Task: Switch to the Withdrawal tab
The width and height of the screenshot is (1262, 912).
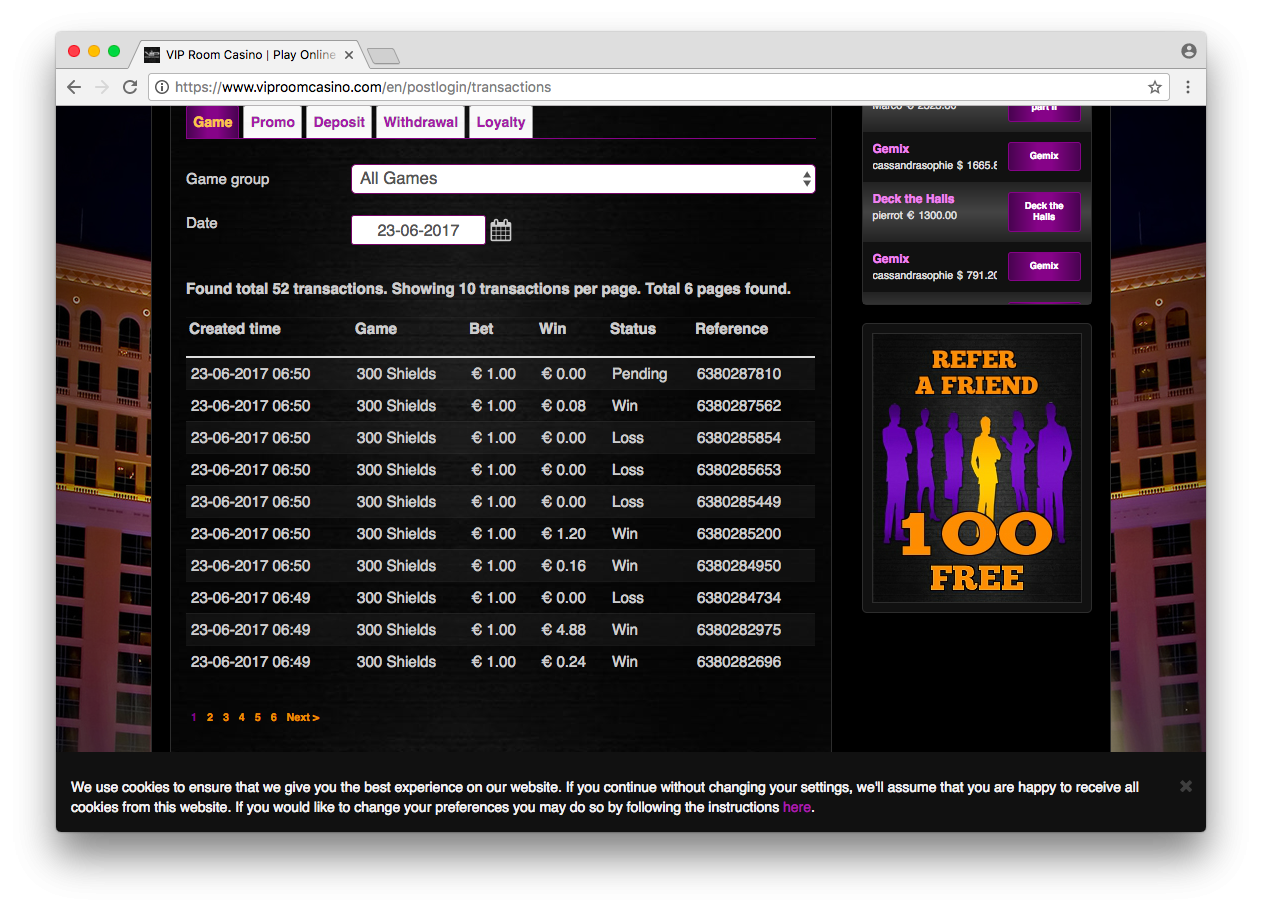Action: 421,122
